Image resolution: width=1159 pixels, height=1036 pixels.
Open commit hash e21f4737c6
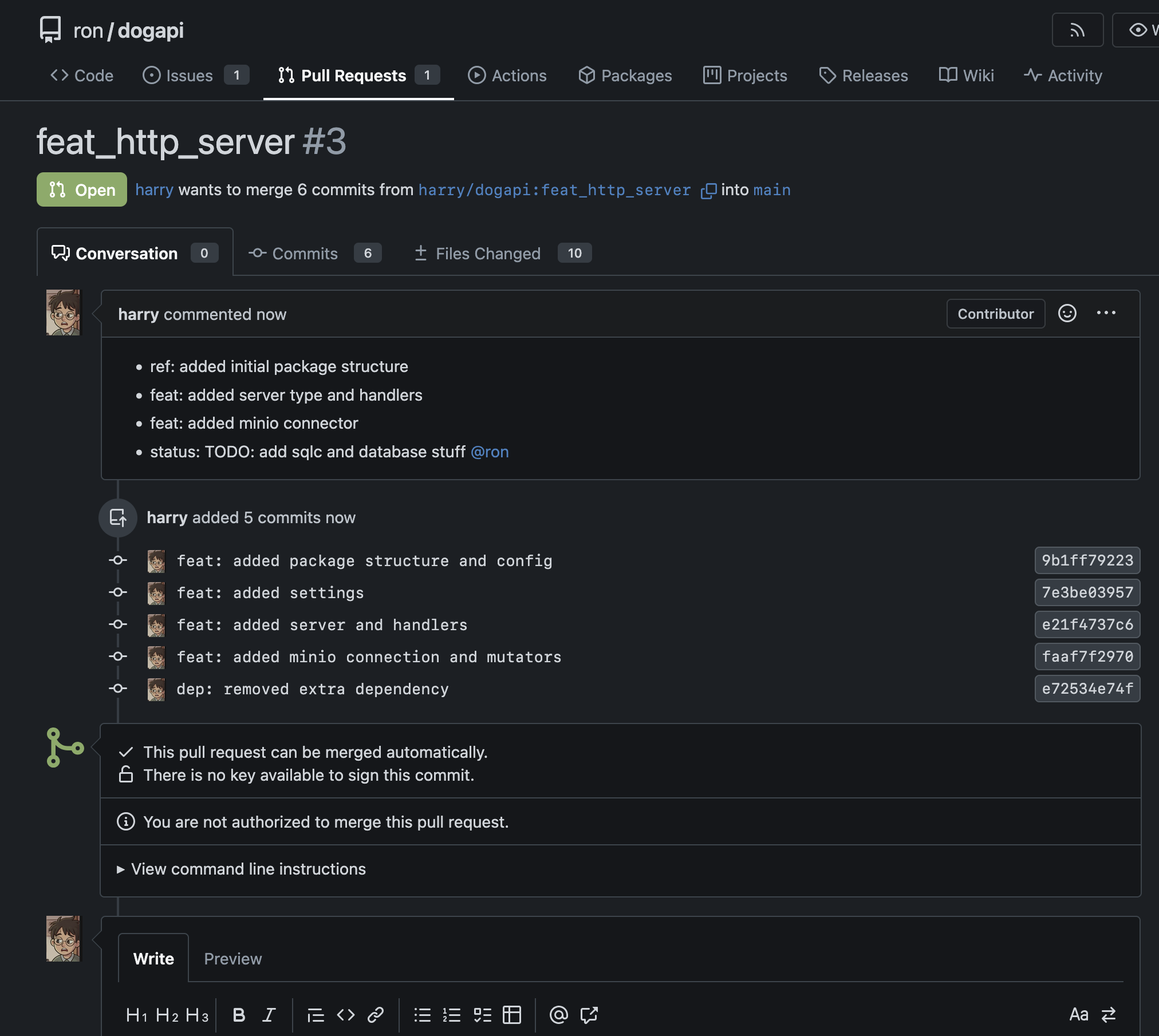(1087, 624)
